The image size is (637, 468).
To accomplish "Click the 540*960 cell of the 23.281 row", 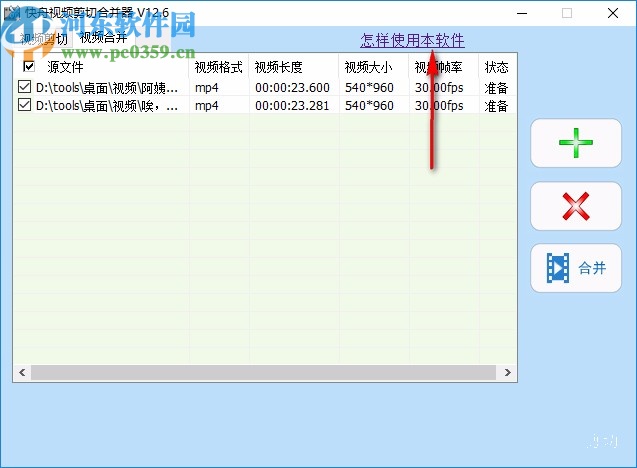I will (x=369, y=106).
